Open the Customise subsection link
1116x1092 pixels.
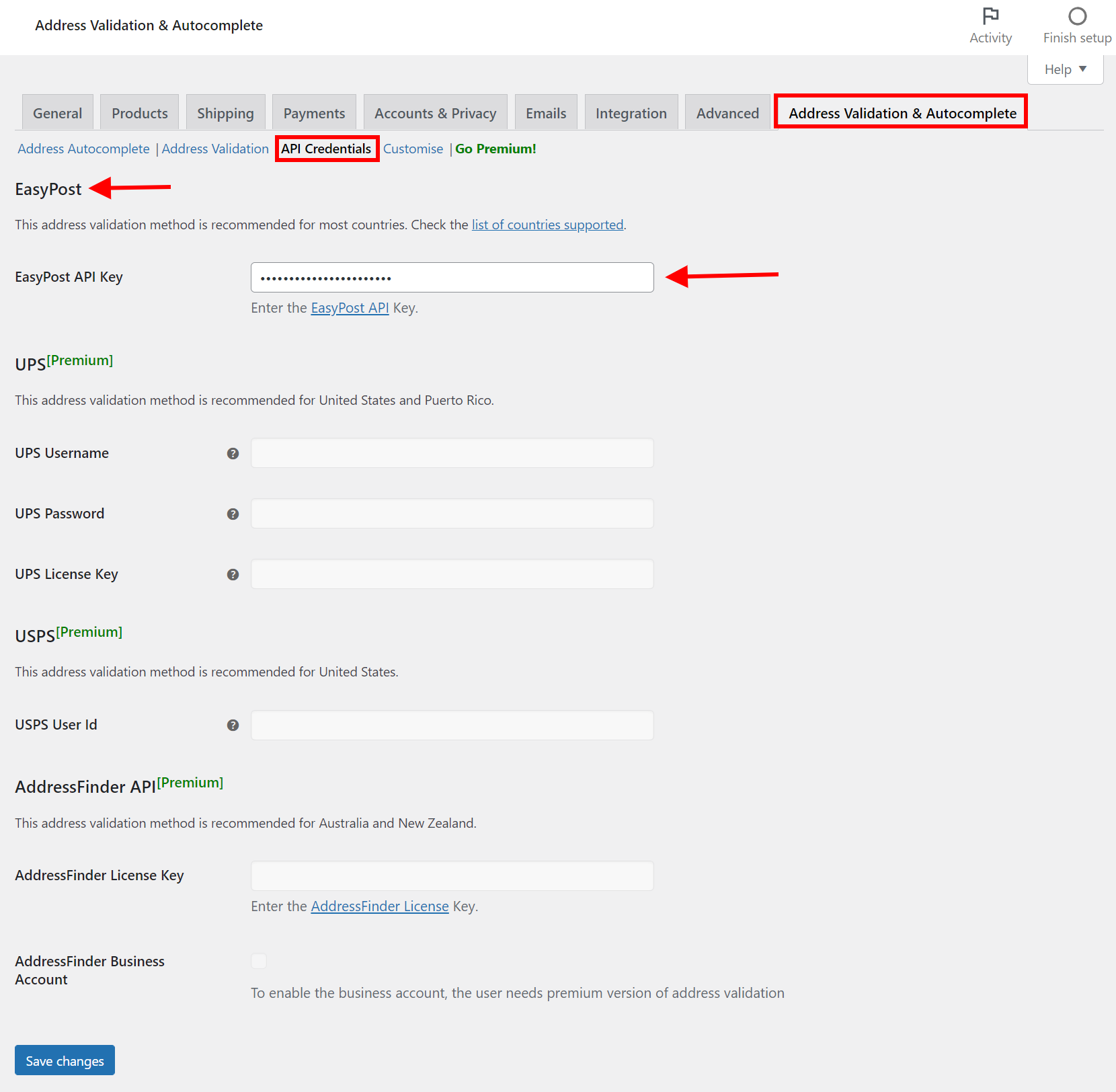point(413,149)
